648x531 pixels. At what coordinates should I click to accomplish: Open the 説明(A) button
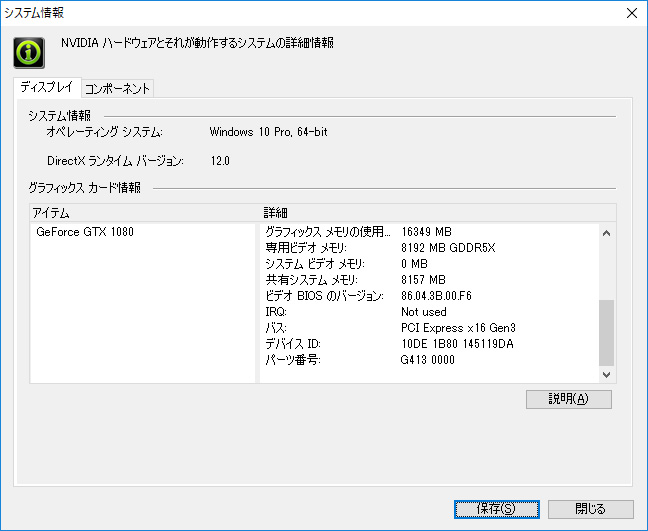(x=569, y=399)
